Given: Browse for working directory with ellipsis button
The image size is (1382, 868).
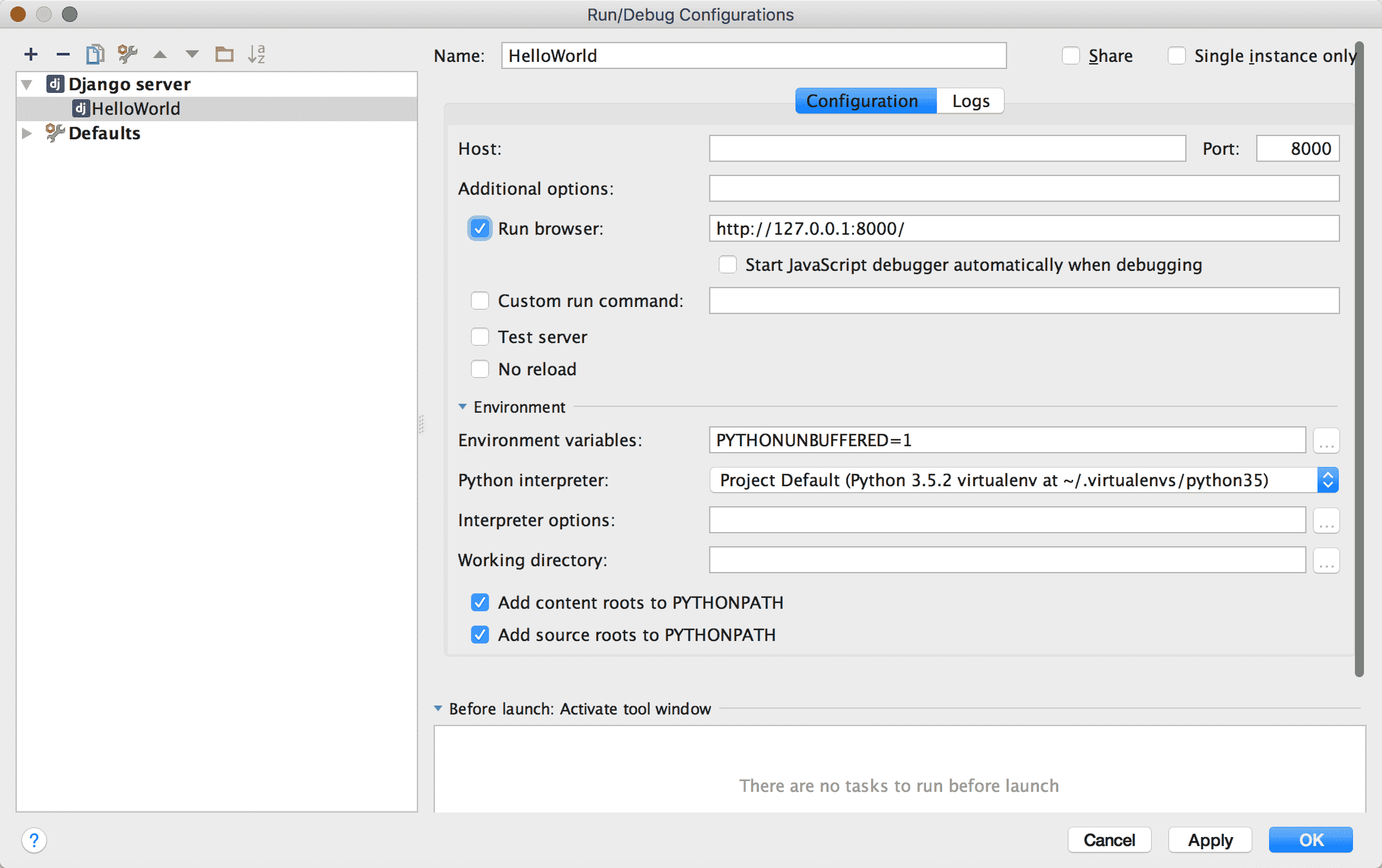Looking at the screenshot, I should 1327,560.
